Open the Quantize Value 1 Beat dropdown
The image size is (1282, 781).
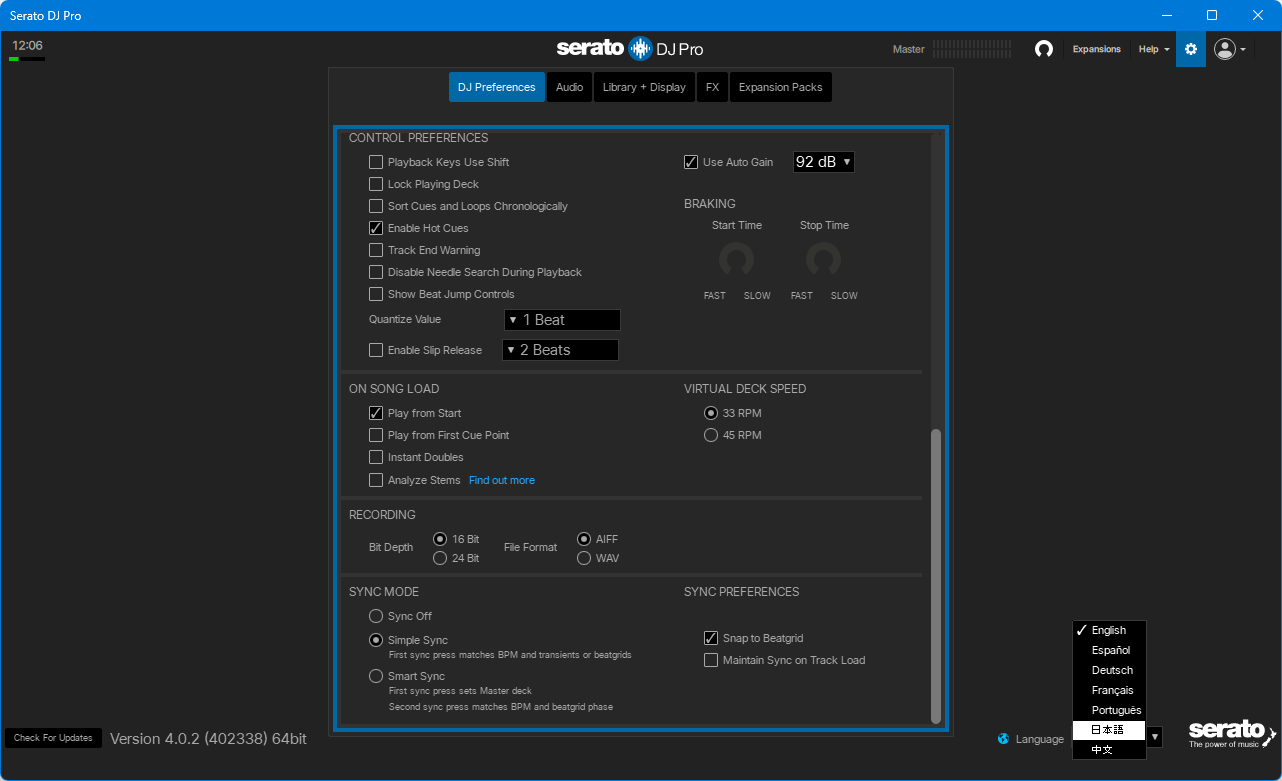[x=562, y=320]
